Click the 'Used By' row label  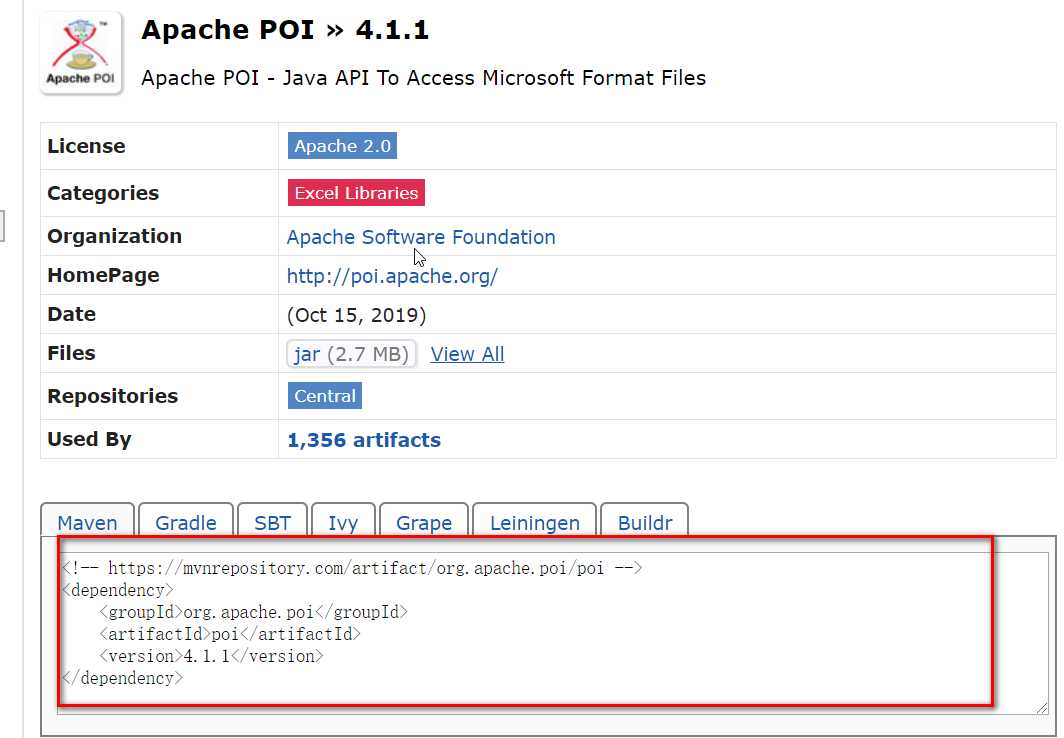click(x=89, y=440)
